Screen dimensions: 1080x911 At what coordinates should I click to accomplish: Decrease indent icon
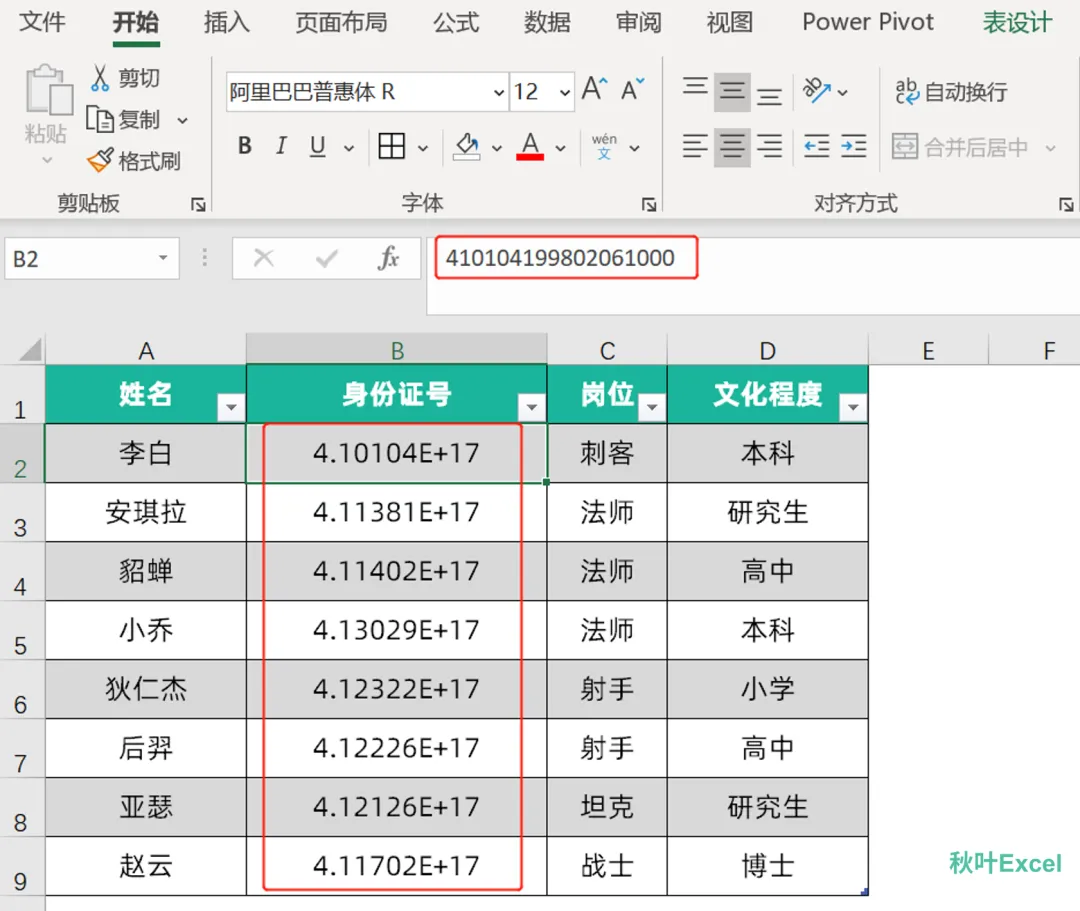817,147
